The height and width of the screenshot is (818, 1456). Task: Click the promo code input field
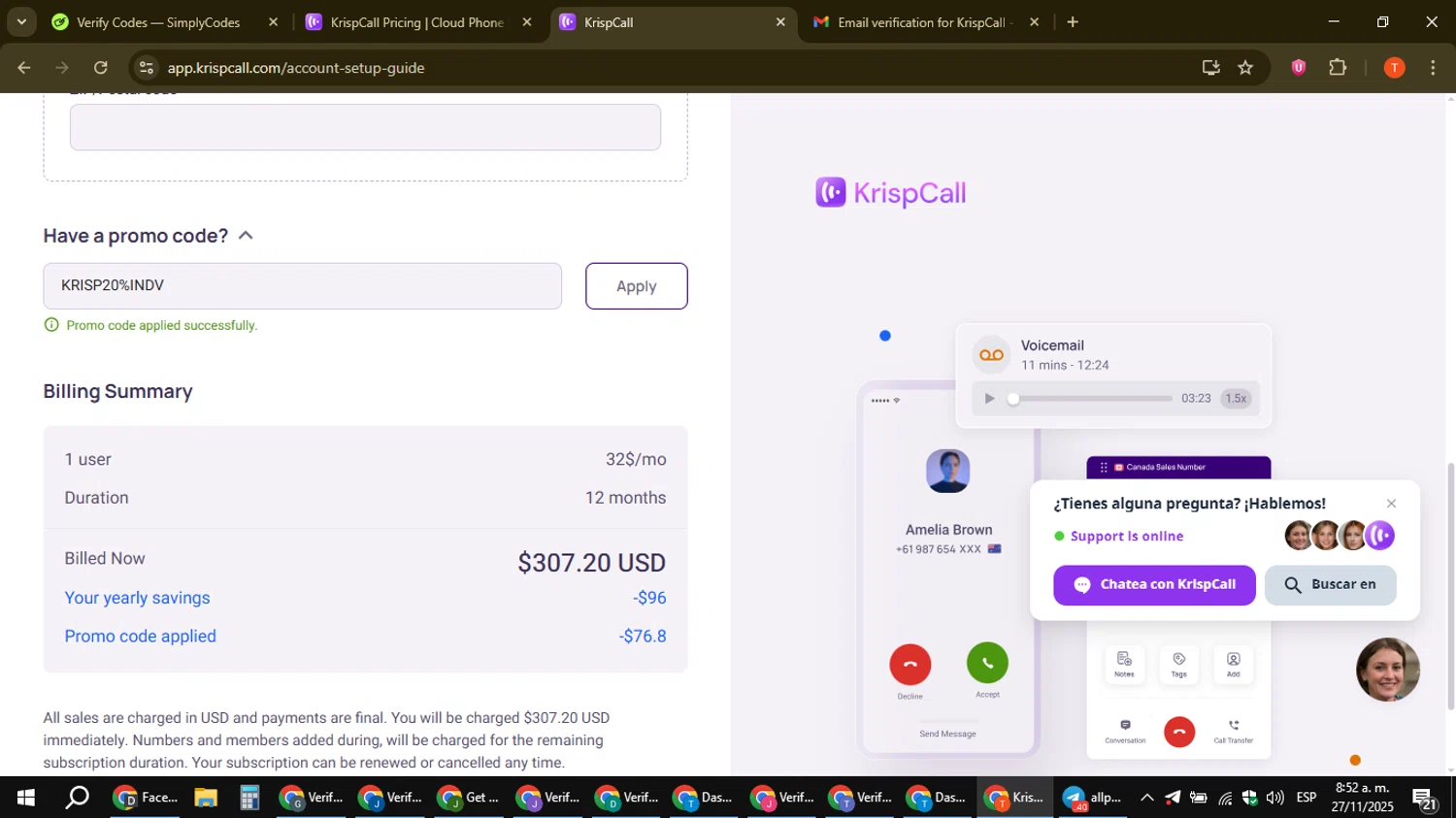[302, 286]
